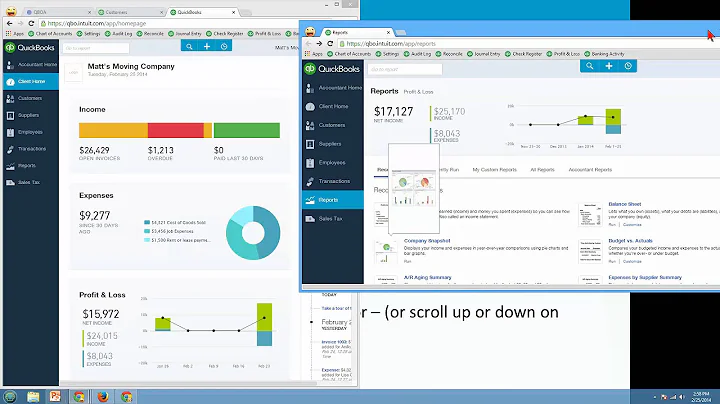Open Customers icon in homepage window sidebar
Screen dimensions: 720x404
pyautogui.click(x=11, y=98)
